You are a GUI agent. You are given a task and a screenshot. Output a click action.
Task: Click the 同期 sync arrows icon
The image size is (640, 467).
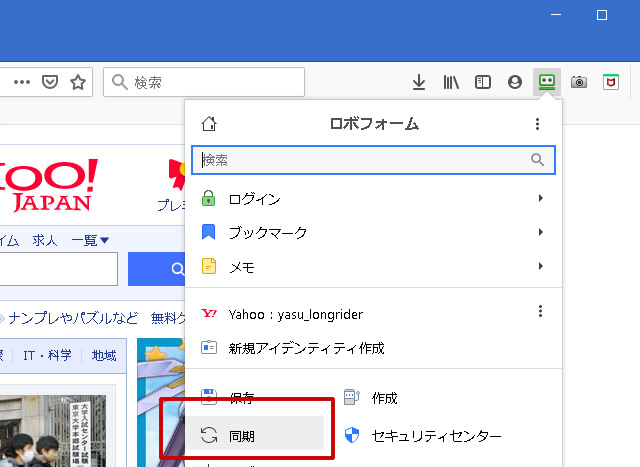[209, 435]
